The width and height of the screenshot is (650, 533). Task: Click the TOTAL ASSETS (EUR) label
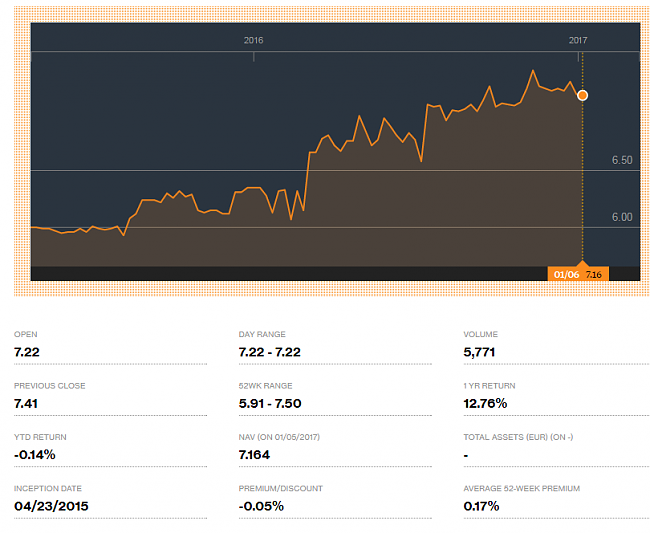click(518, 437)
